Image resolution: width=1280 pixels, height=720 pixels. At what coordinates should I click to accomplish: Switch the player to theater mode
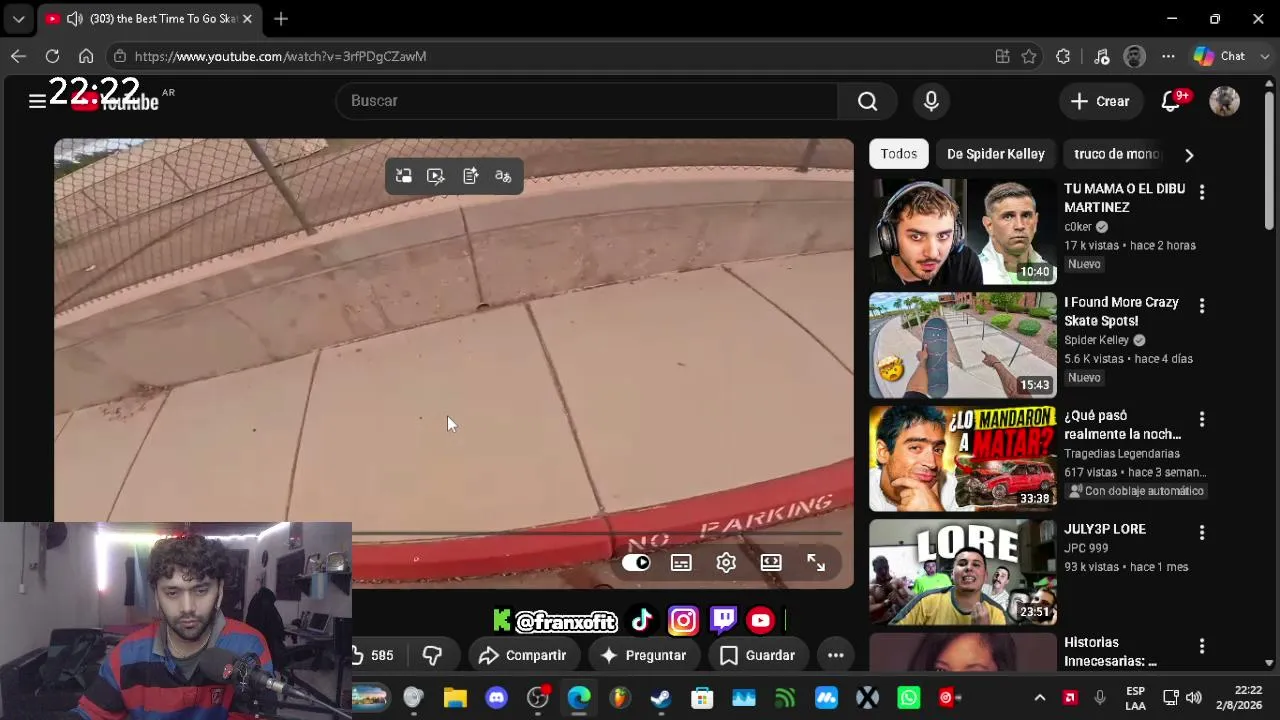point(771,562)
